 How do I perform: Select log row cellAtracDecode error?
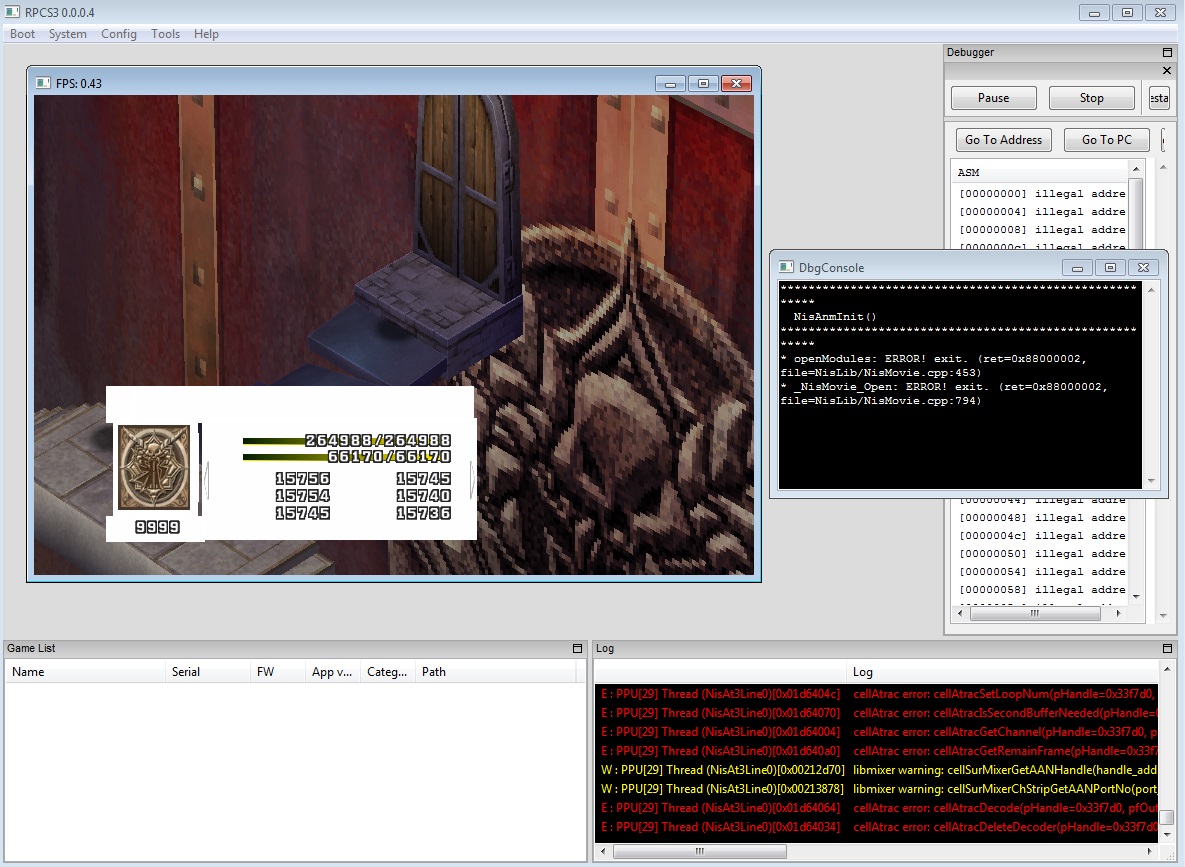coord(877,807)
